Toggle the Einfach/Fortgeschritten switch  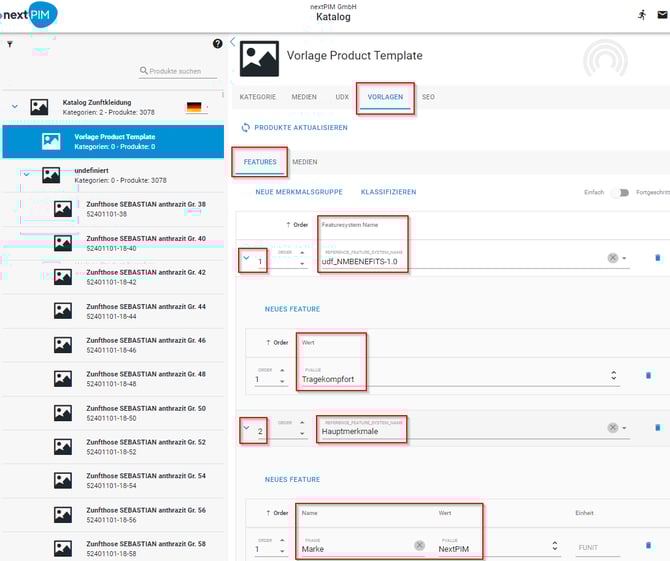[x=620, y=193]
